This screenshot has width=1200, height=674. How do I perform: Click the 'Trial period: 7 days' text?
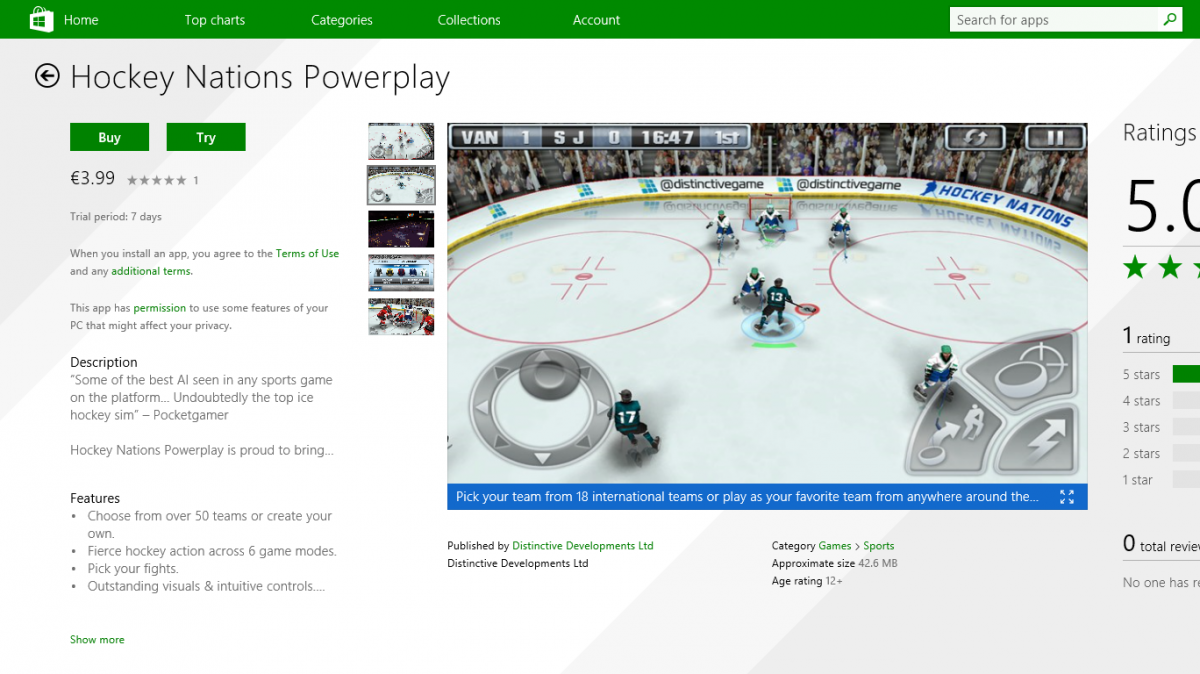point(115,217)
